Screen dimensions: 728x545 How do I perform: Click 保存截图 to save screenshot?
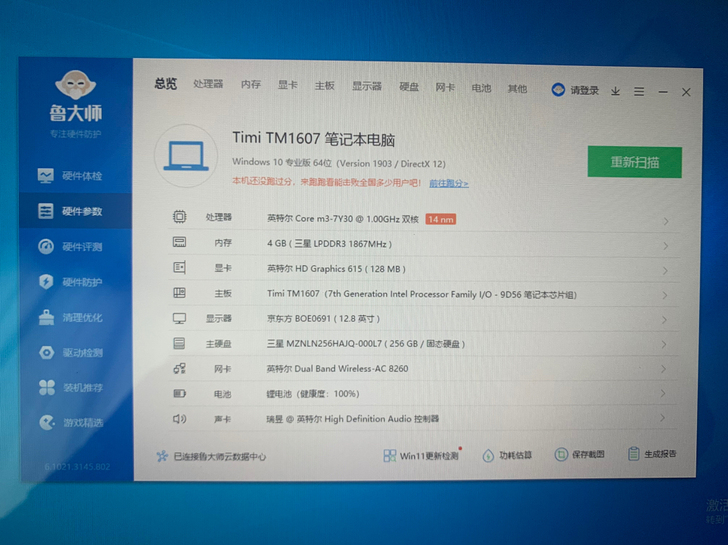point(579,454)
